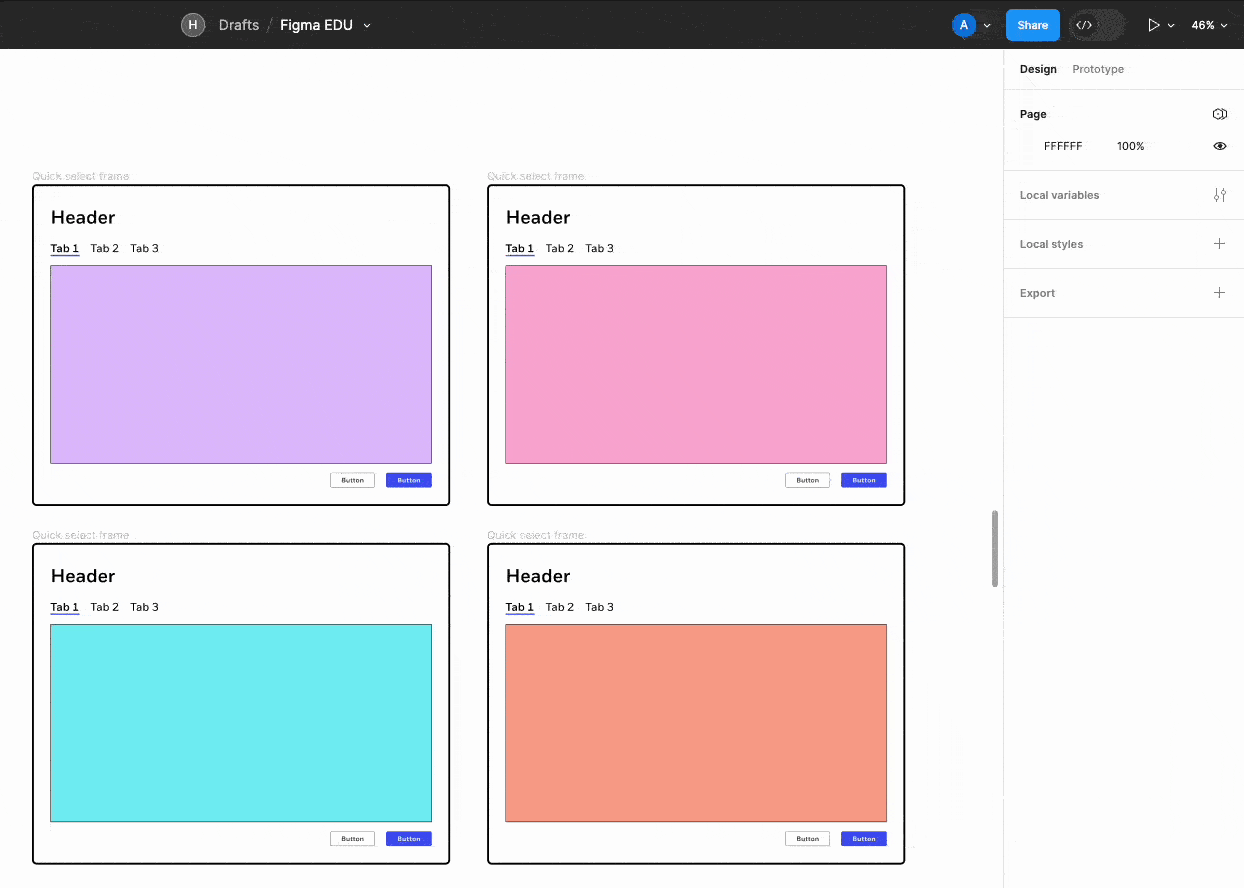The height and width of the screenshot is (888, 1244).
Task: Click the H team avatar icon
Action: (x=193, y=25)
